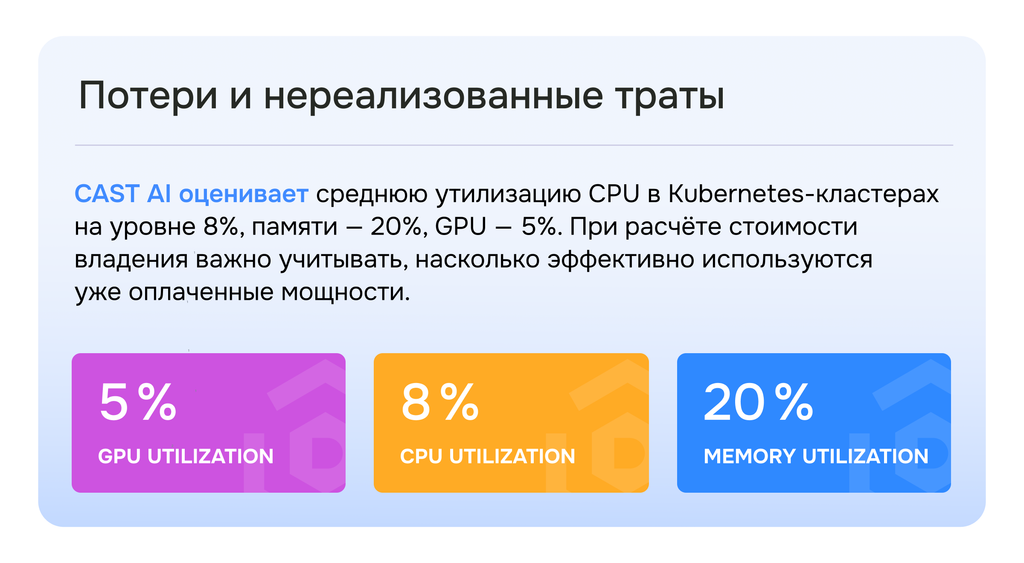1024x563 pixels.
Task: Click the hexagon logo watermark on blue card
Action: (923, 452)
